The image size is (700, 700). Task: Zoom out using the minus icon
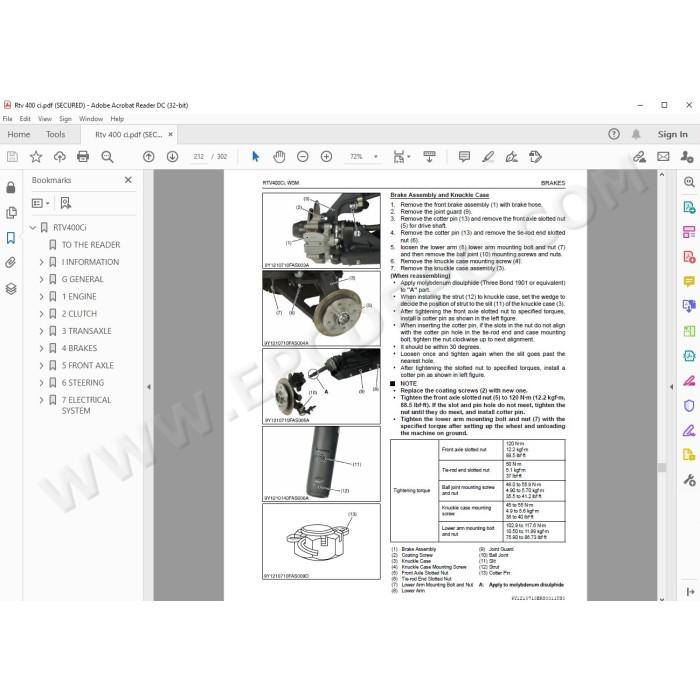pyautogui.click(x=303, y=157)
